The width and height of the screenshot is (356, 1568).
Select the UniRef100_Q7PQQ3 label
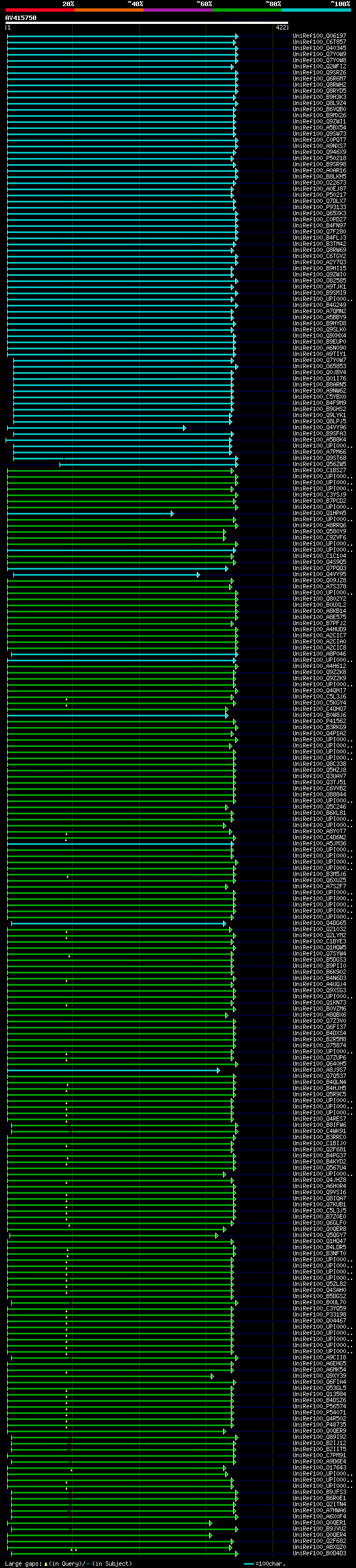pos(319,568)
